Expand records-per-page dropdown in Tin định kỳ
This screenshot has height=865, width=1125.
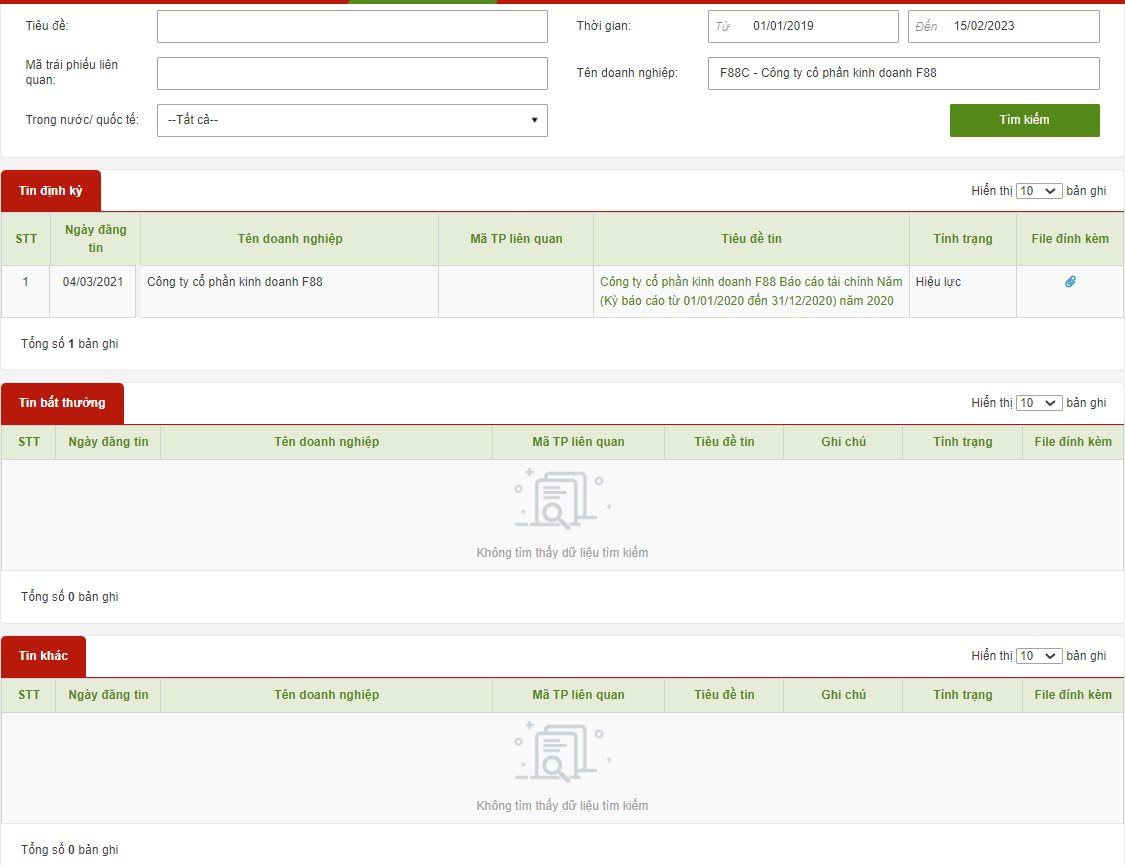(x=1038, y=191)
